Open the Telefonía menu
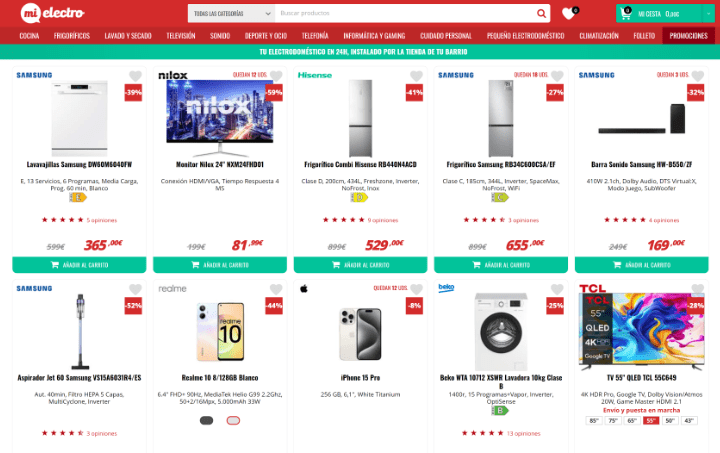720x453 pixels. [x=315, y=36]
